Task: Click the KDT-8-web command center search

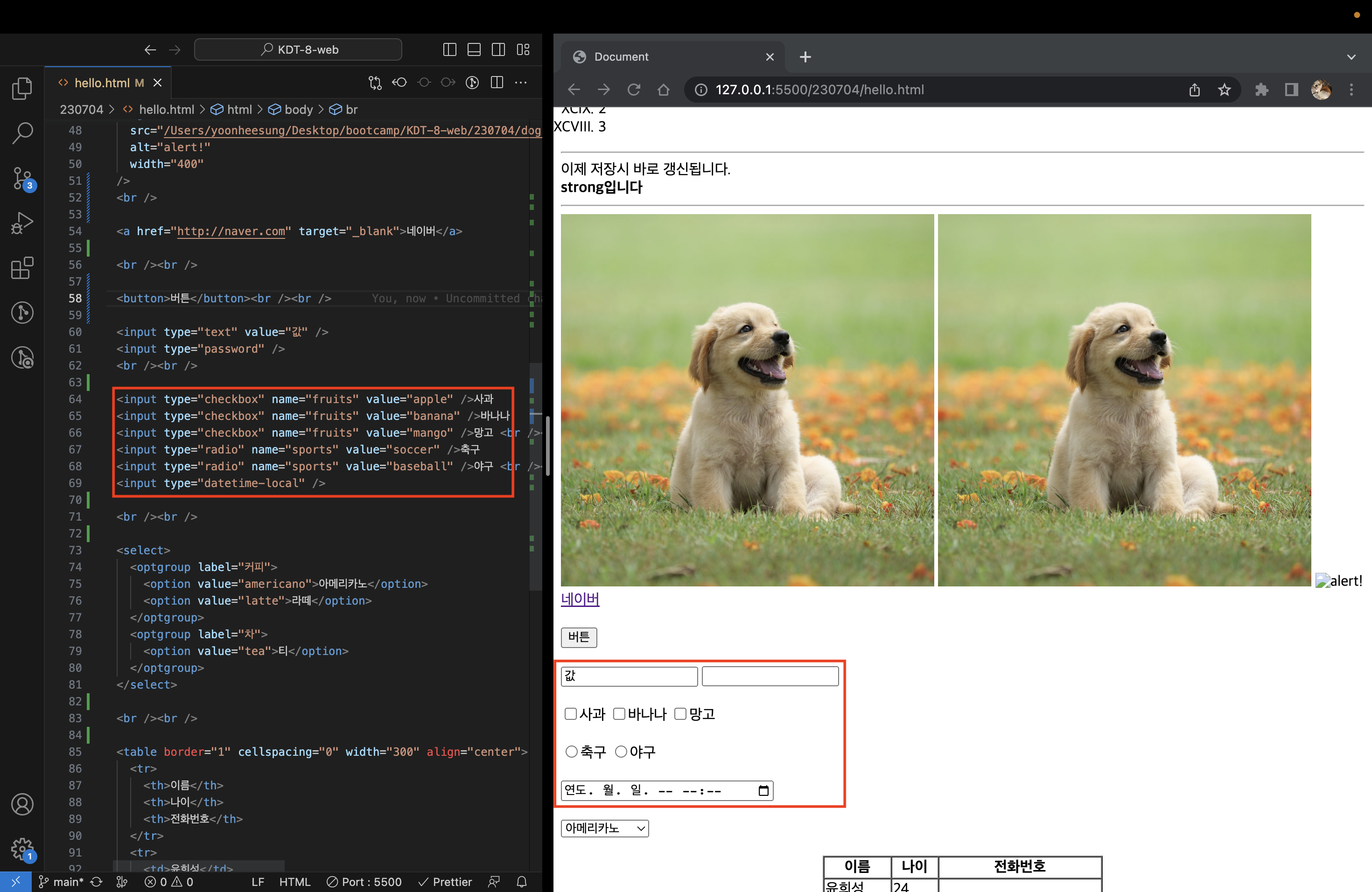Action: (x=298, y=50)
